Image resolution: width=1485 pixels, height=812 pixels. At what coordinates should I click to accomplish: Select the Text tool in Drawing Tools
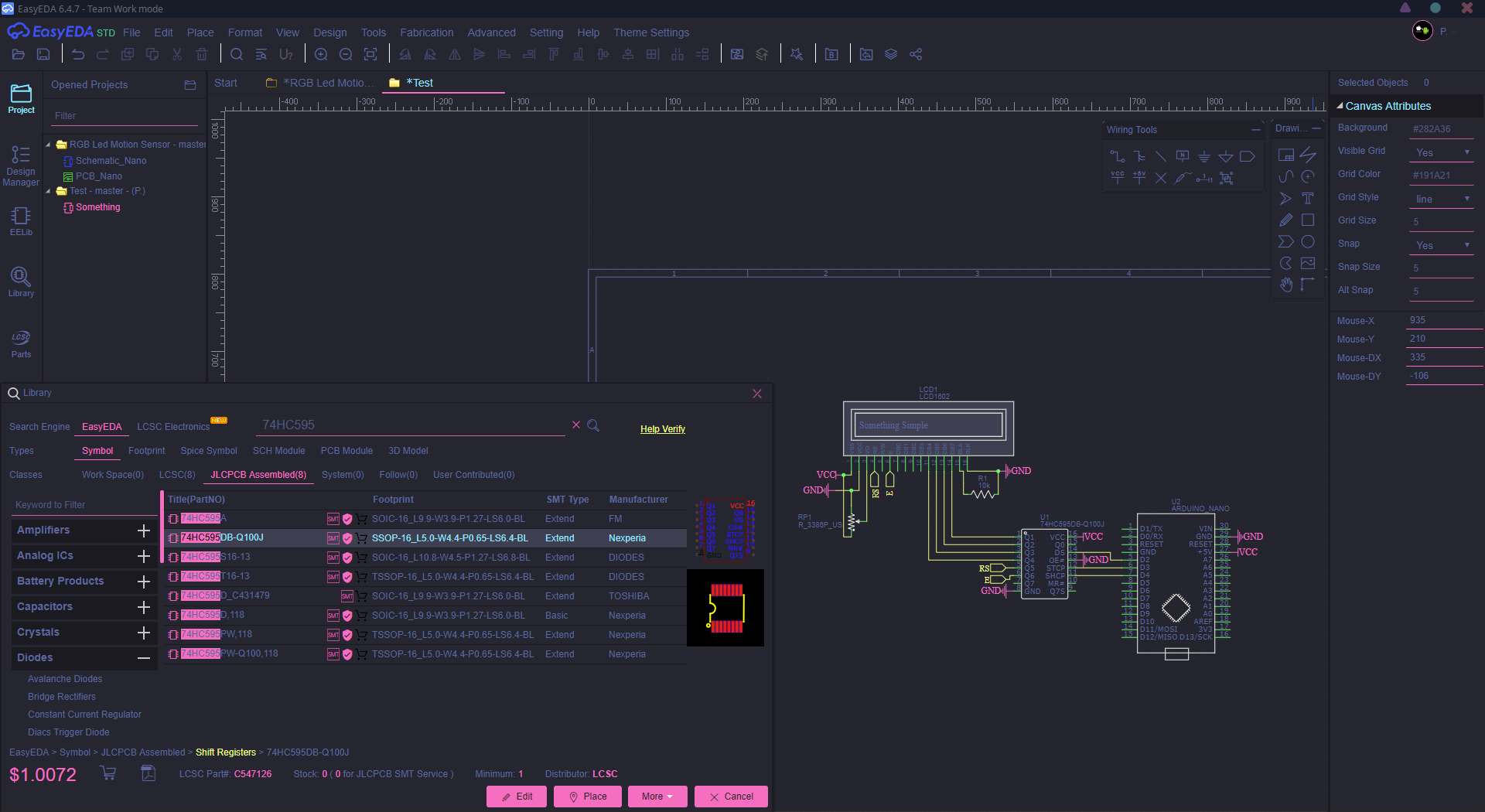point(1308,199)
